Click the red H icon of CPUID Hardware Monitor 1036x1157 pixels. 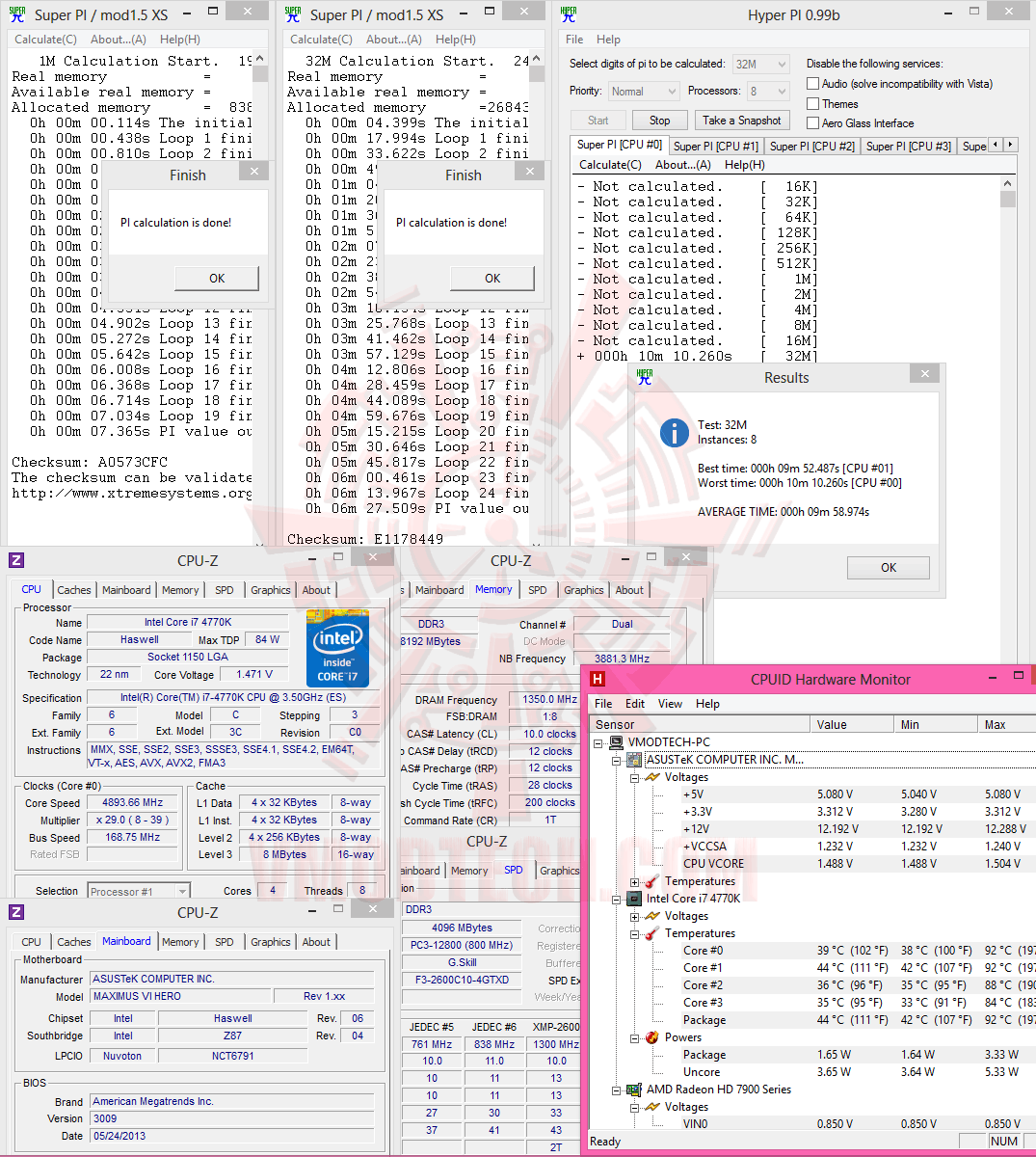599,679
